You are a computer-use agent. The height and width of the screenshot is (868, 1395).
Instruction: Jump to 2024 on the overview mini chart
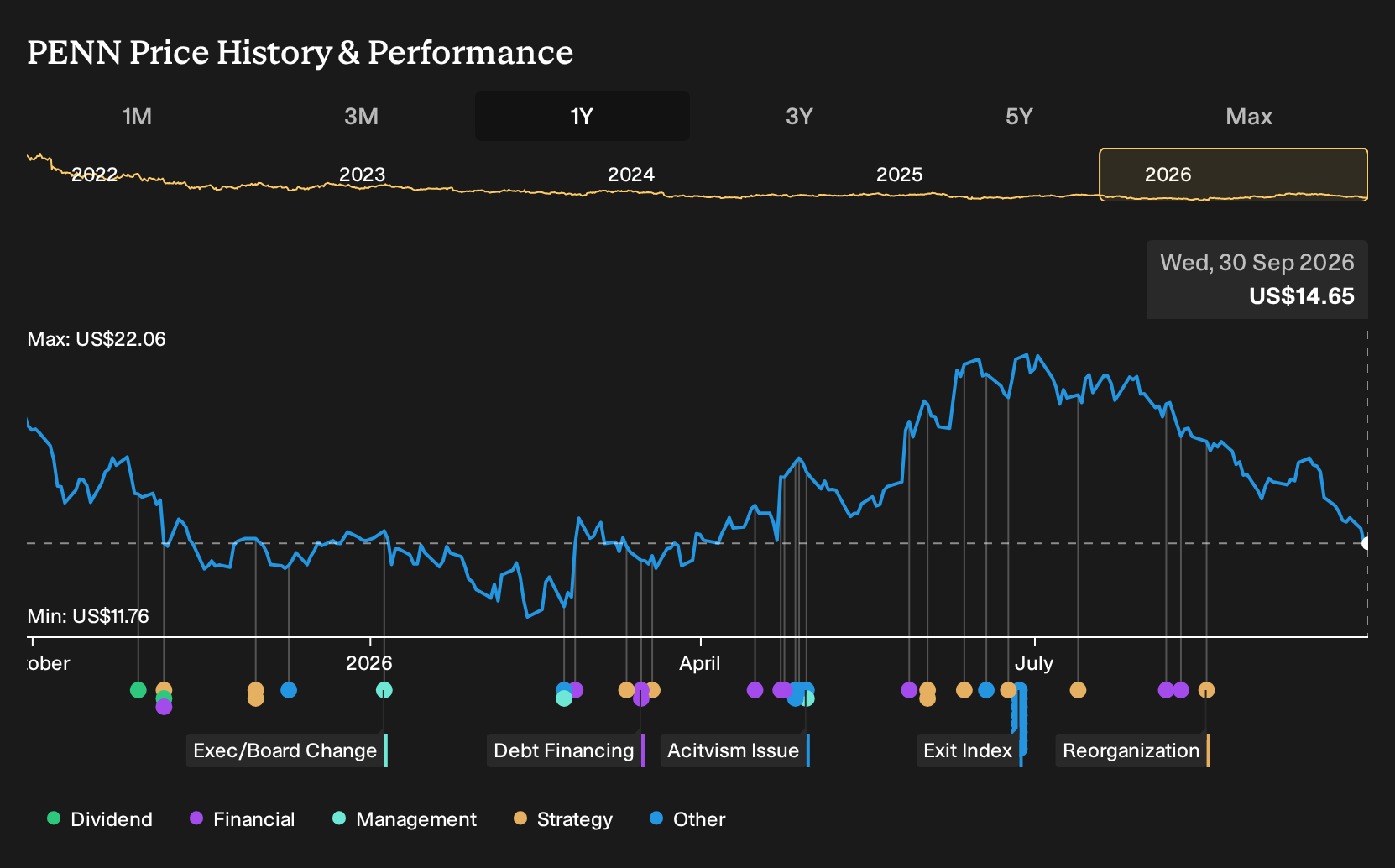coord(630,175)
